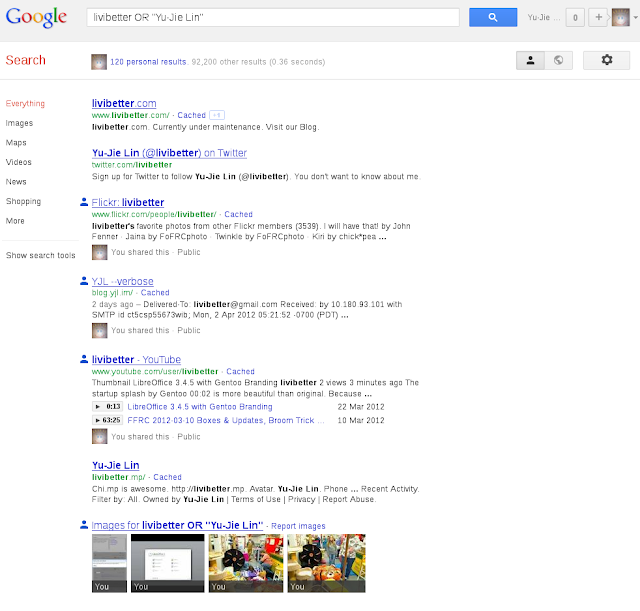Switch to Maps search category
Image resolution: width=640 pixels, height=611 pixels.
tap(16, 143)
